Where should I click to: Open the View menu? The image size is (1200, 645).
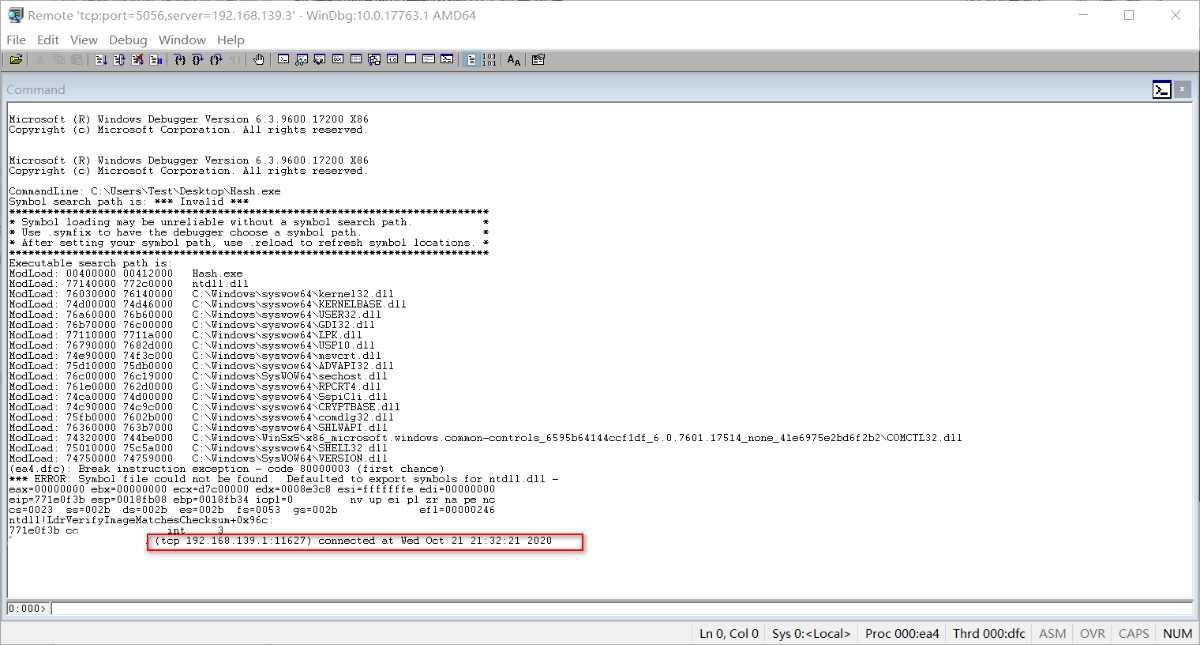pyautogui.click(x=84, y=40)
